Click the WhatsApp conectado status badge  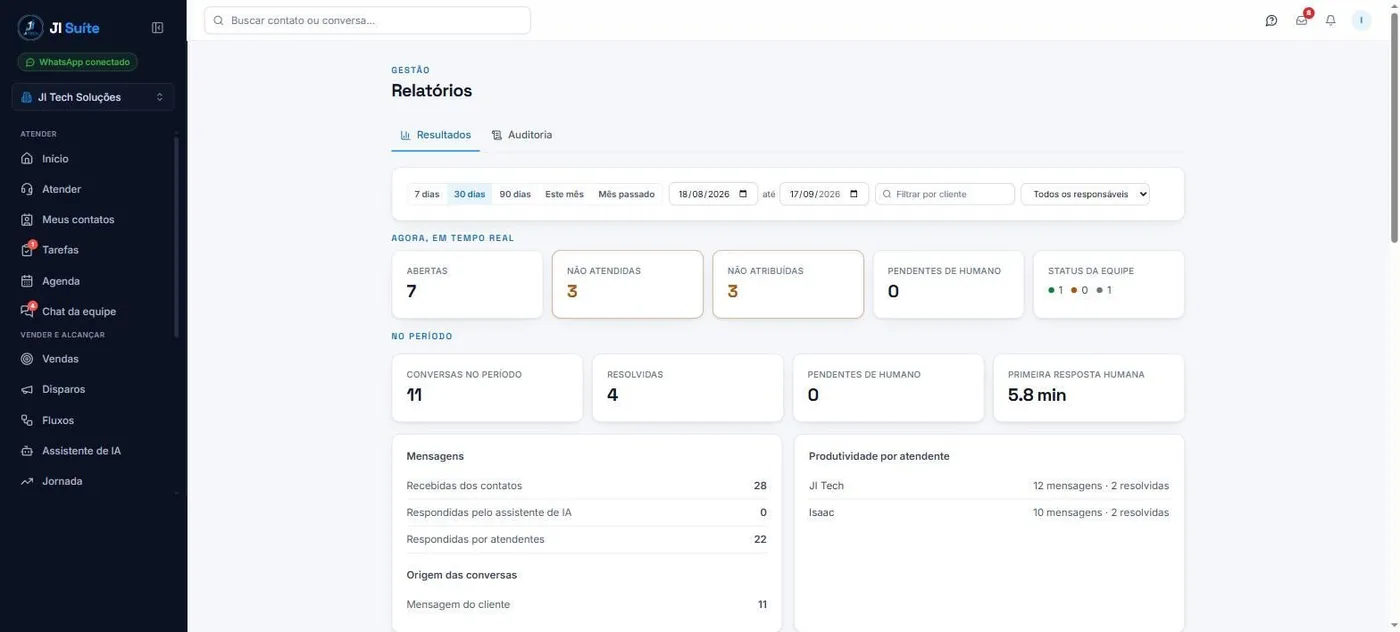pyautogui.click(x=77, y=62)
